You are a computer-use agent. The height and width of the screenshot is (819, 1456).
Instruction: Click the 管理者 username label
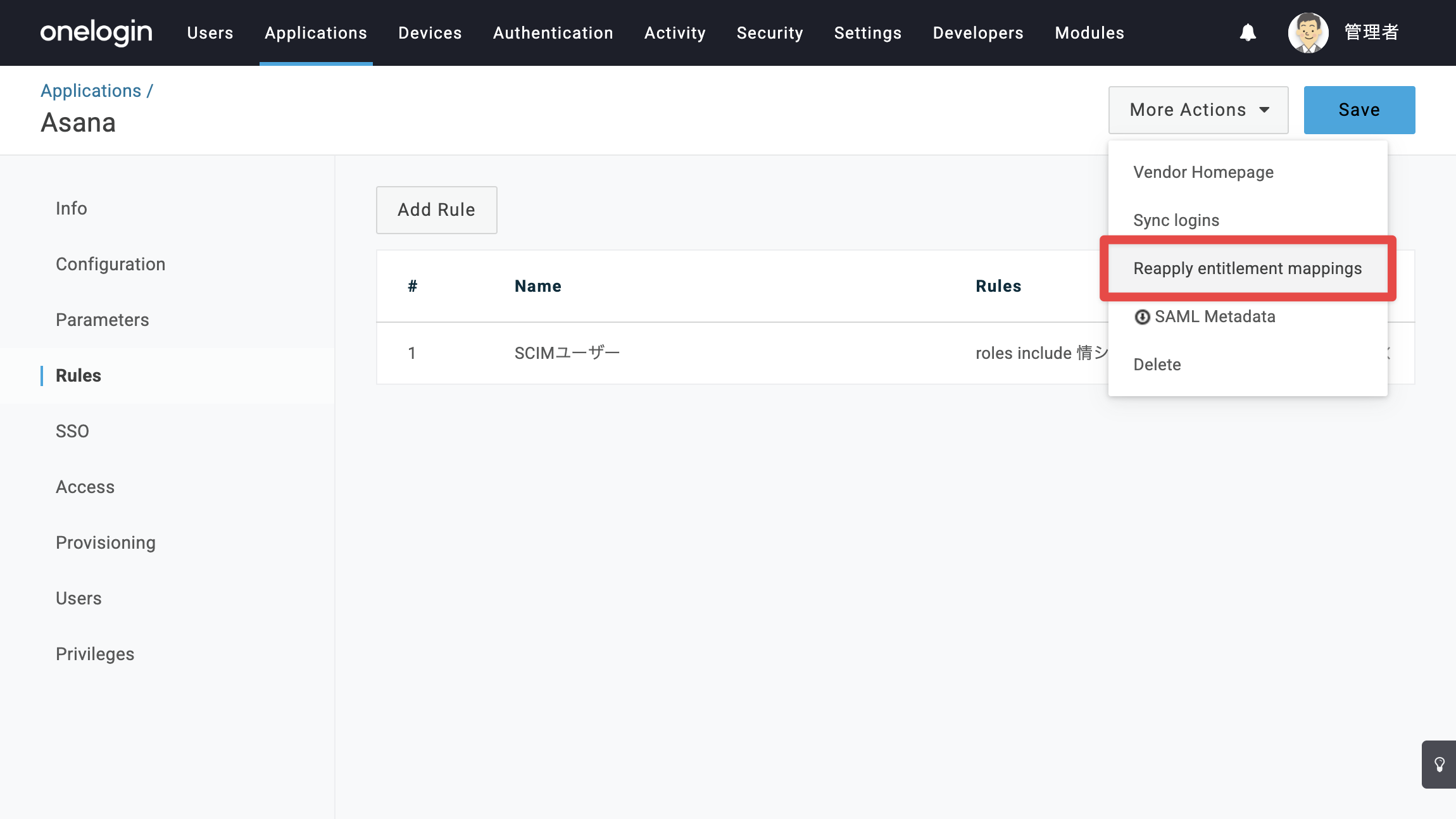(1371, 32)
